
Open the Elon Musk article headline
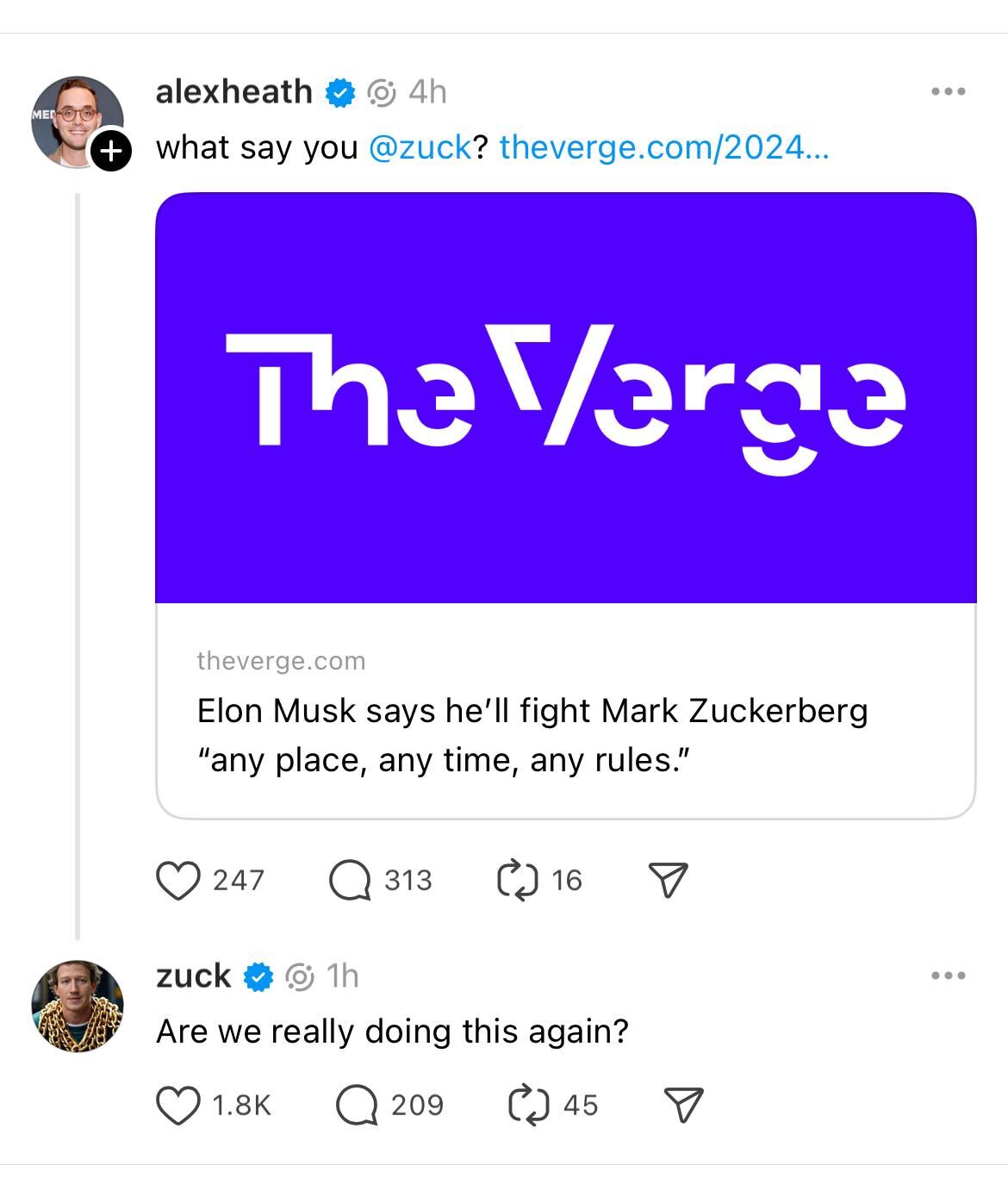[x=532, y=735]
